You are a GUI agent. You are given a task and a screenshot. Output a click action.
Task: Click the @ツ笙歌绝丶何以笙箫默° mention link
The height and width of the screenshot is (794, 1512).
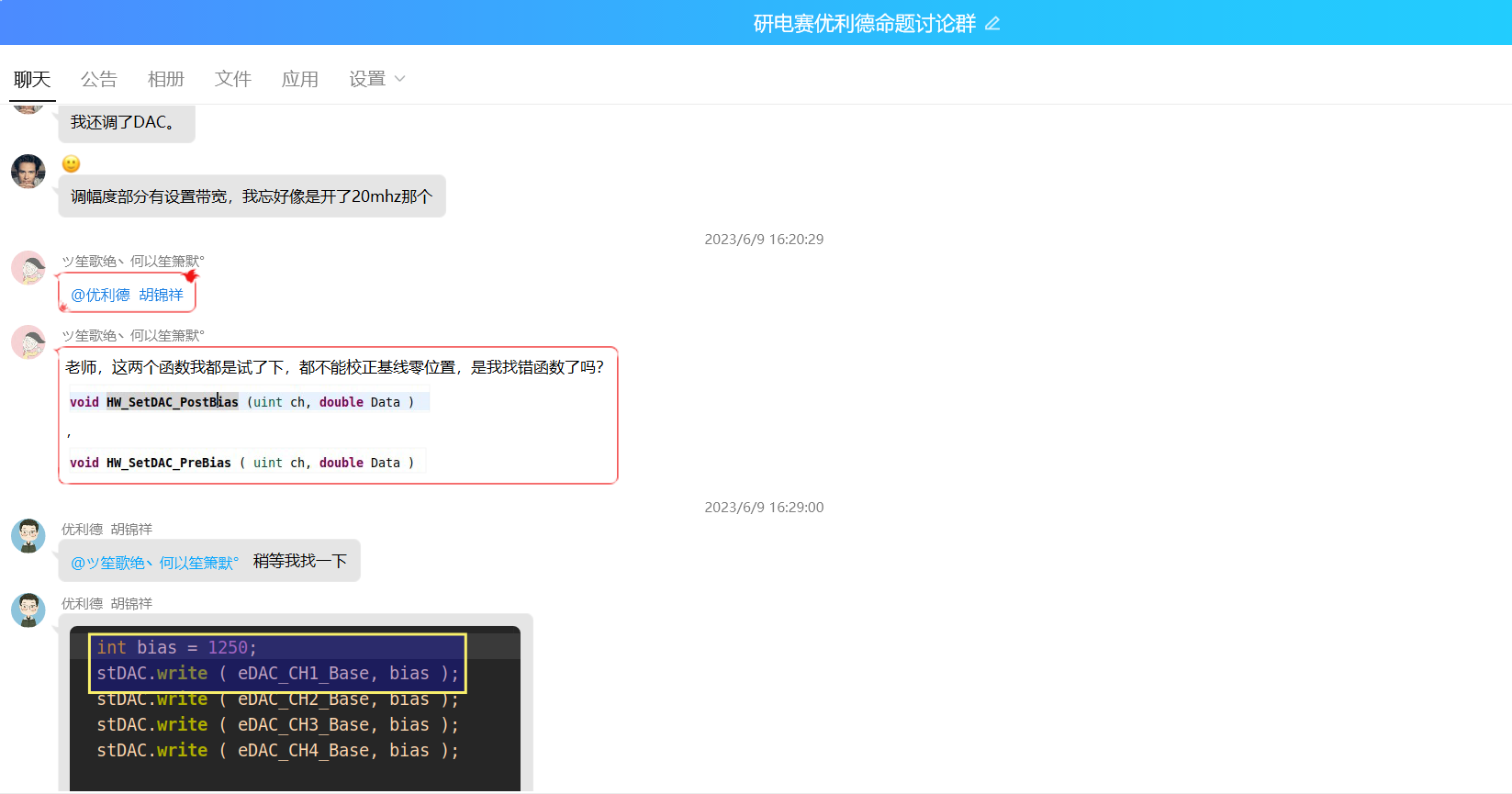click(x=155, y=563)
